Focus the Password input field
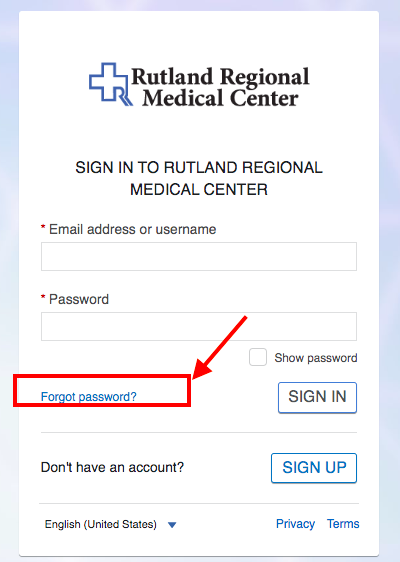The width and height of the screenshot is (400, 562). click(199, 326)
